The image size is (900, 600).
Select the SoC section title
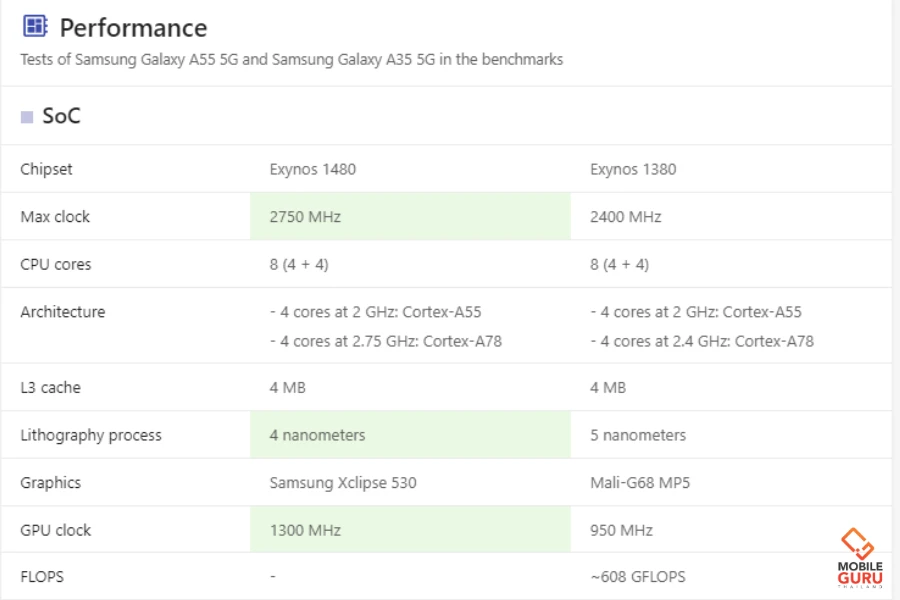tap(61, 116)
